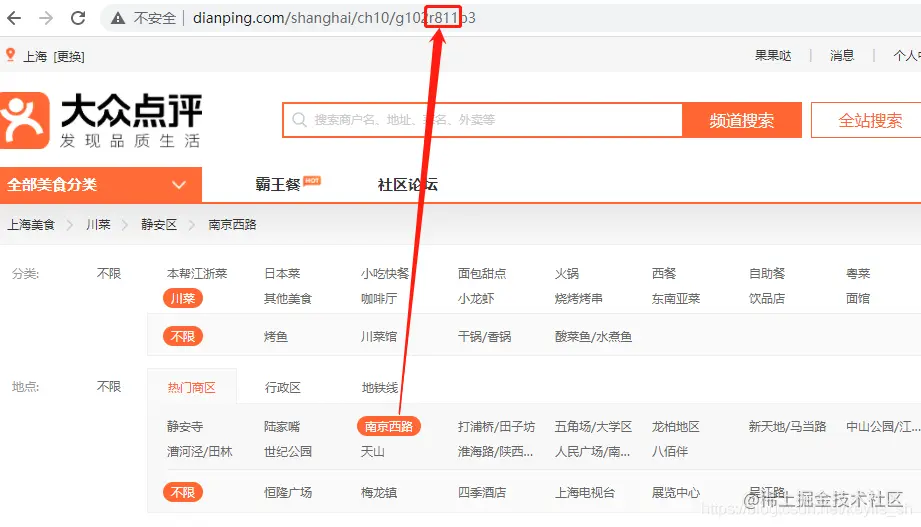Click the browser forward arrow
Screen dimensions: 921x527
click(x=46, y=18)
